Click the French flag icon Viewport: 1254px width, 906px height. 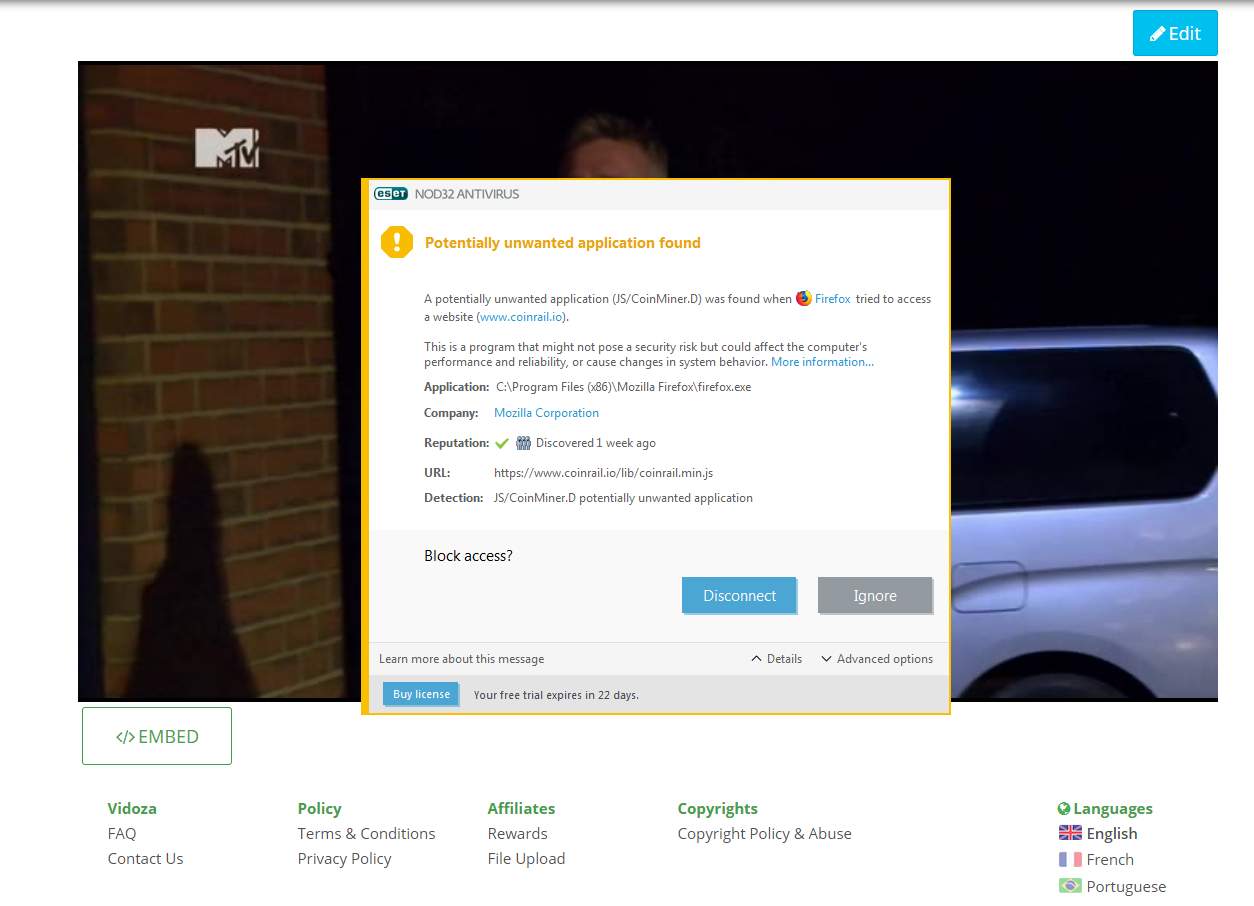coord(1070,859)
